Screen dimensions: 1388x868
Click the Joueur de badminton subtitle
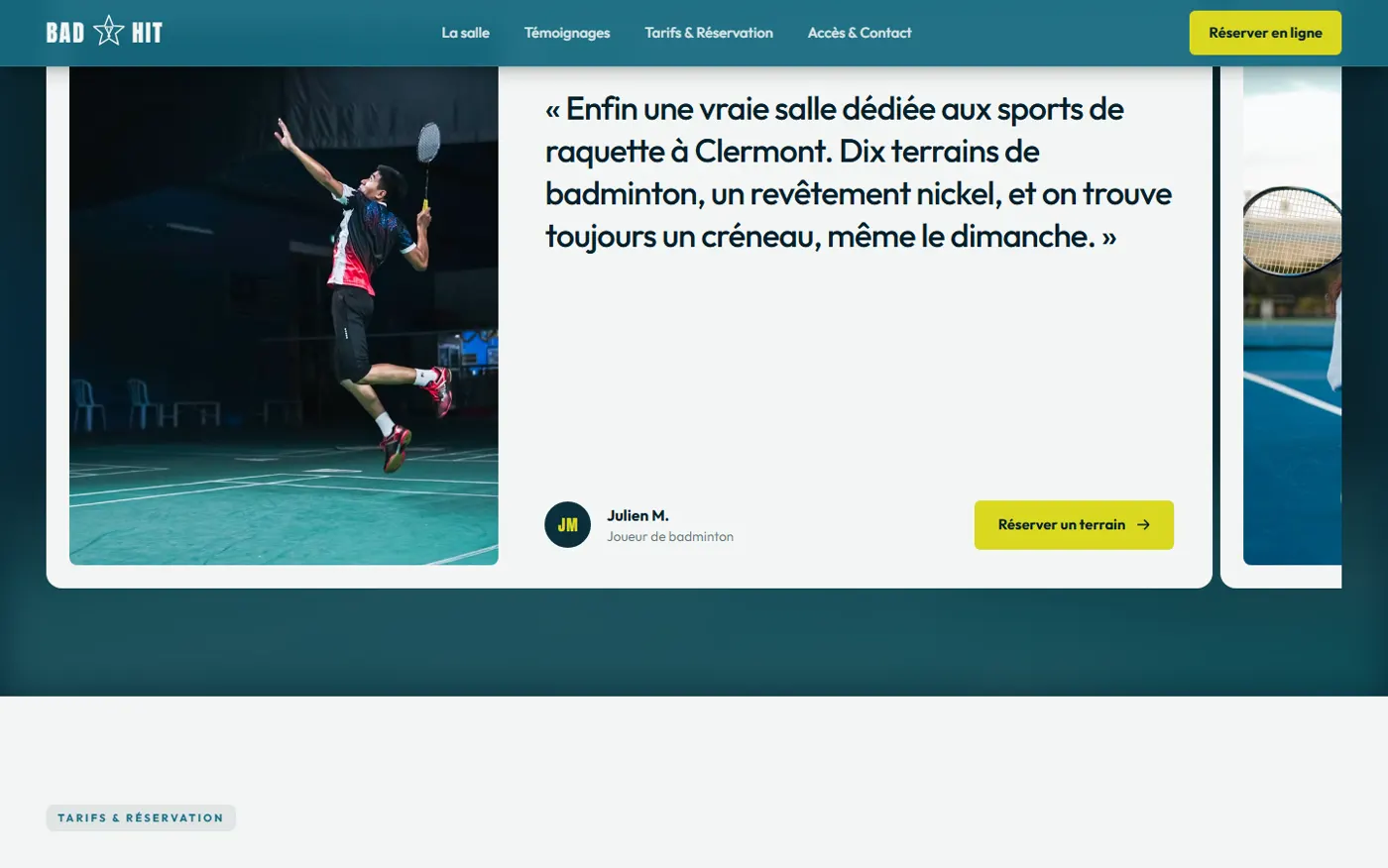click(x=670, y=536)
